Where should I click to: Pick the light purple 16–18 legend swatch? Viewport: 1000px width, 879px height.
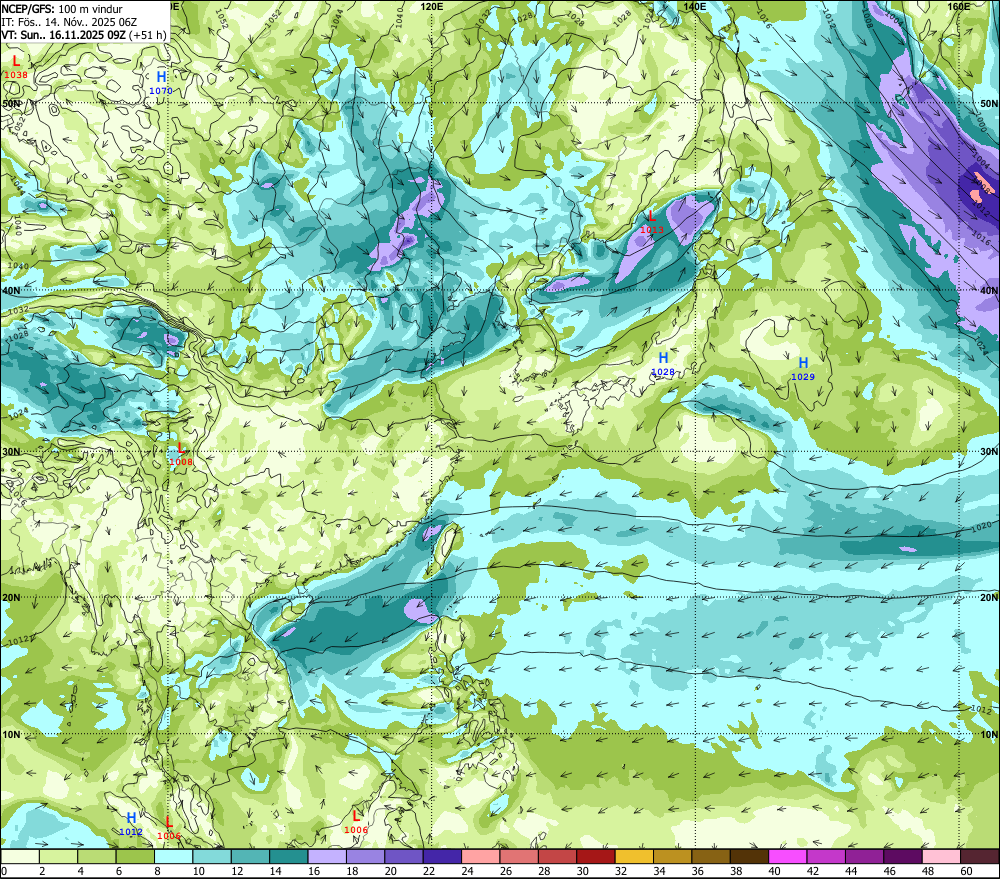327,856
